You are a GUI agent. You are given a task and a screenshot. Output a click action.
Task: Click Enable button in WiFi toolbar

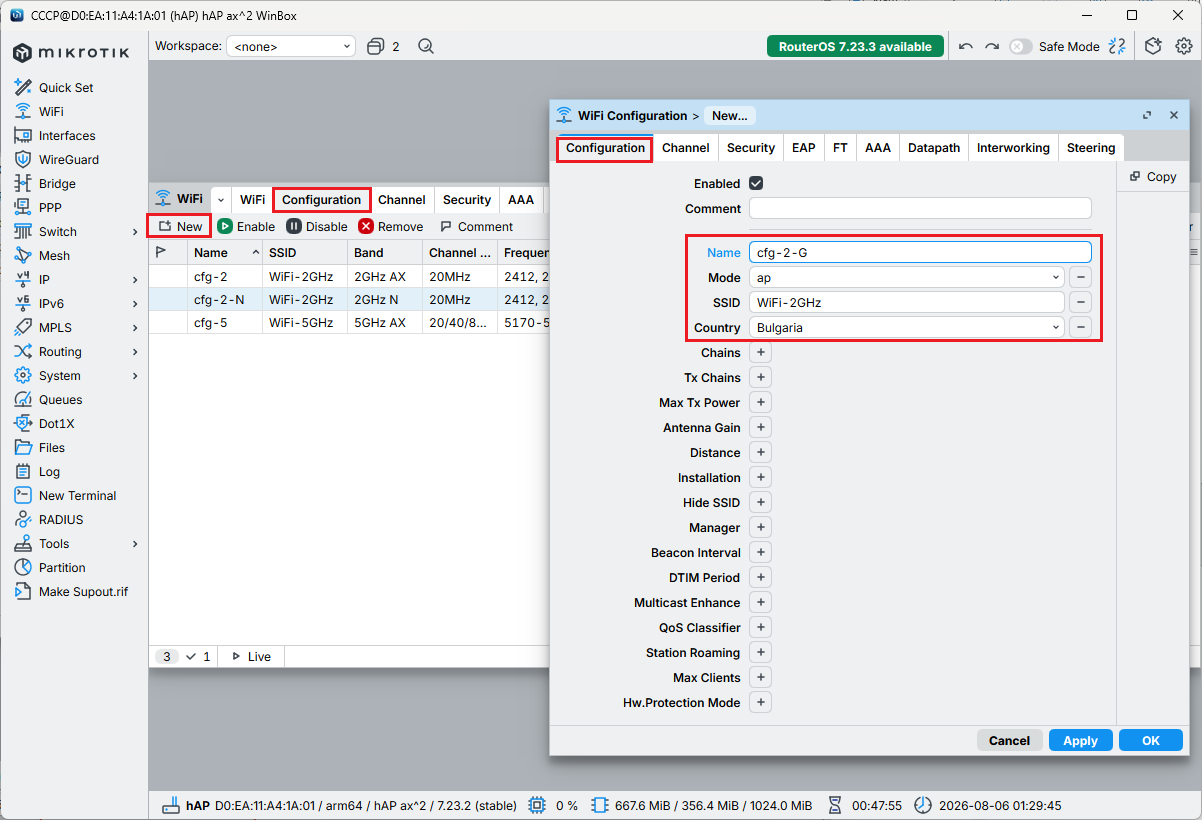point(246,226)
